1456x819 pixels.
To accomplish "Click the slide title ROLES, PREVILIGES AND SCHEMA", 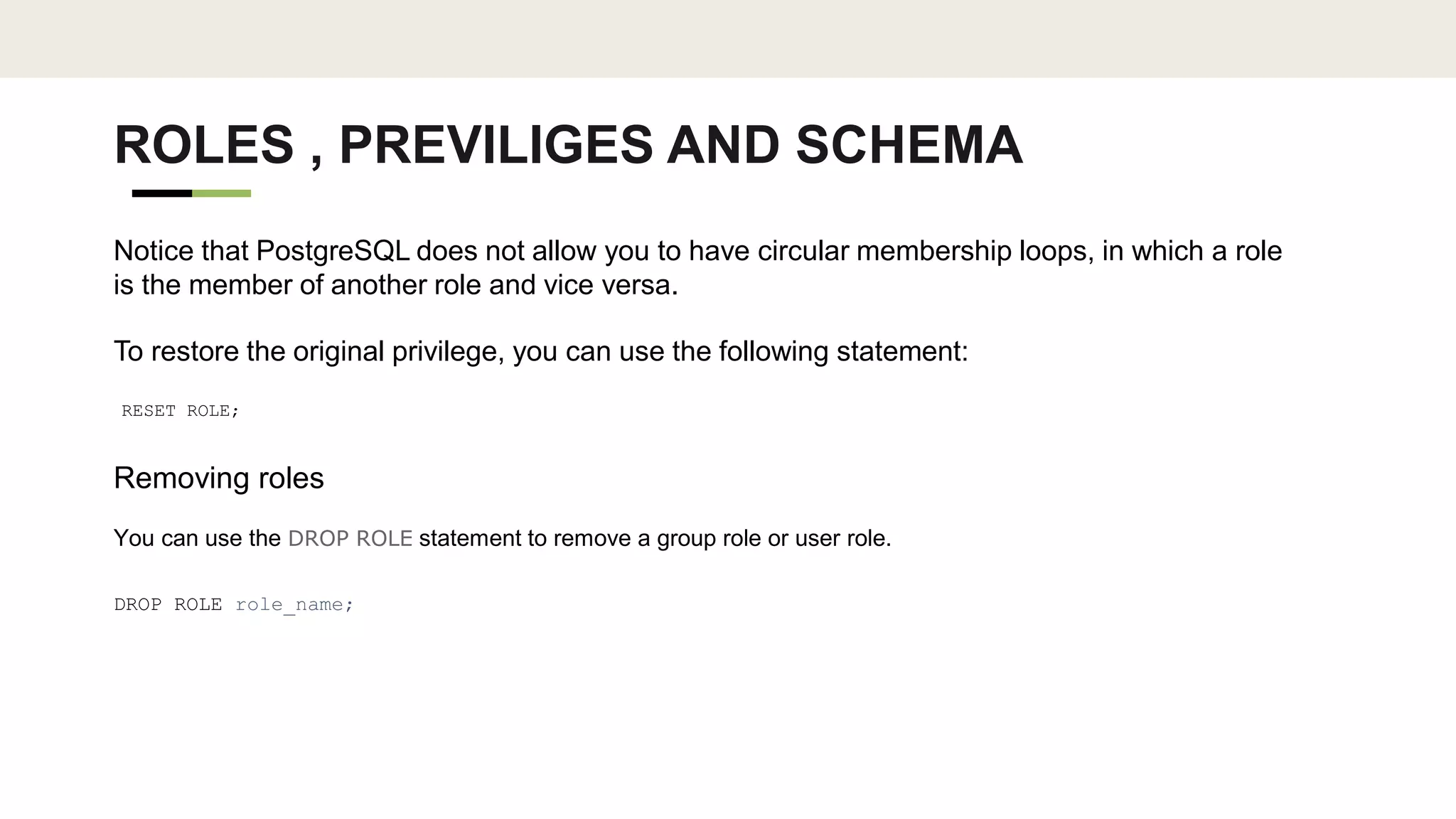I will pyautogui.click(x=568, y=145).
